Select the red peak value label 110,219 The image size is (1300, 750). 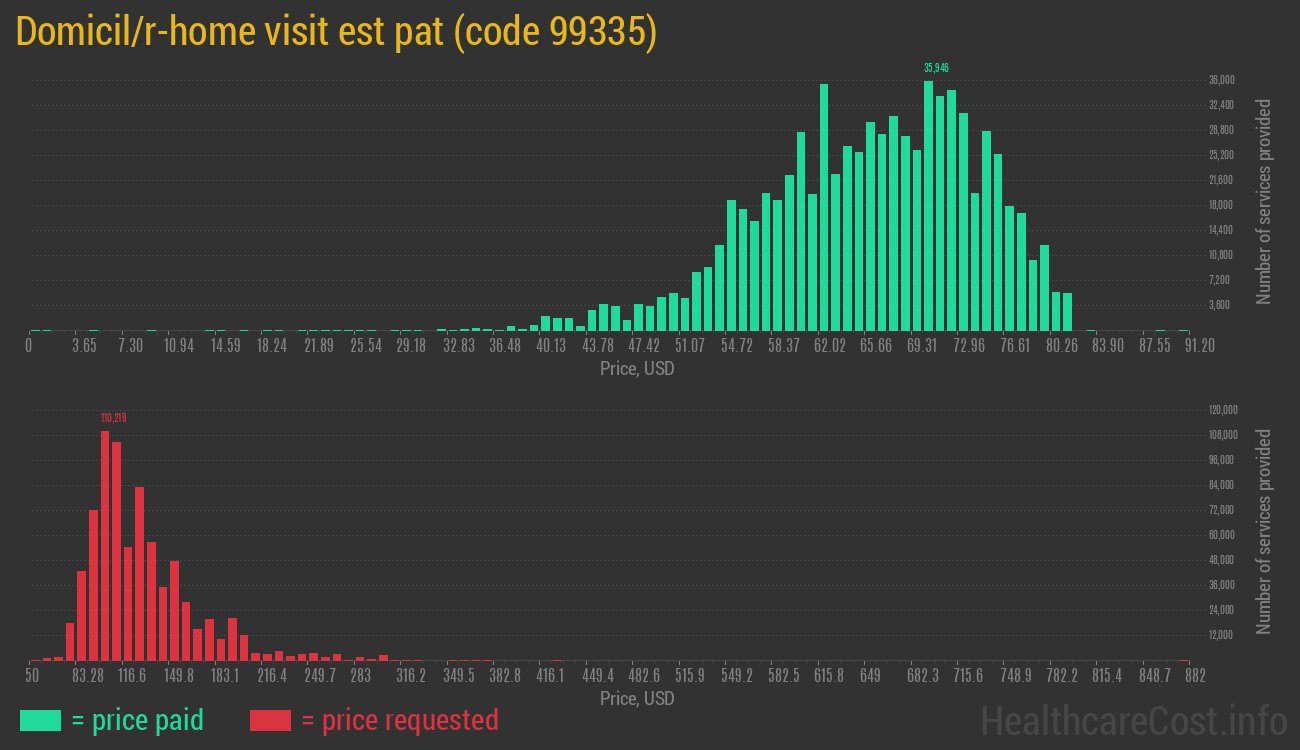[113, 418]
